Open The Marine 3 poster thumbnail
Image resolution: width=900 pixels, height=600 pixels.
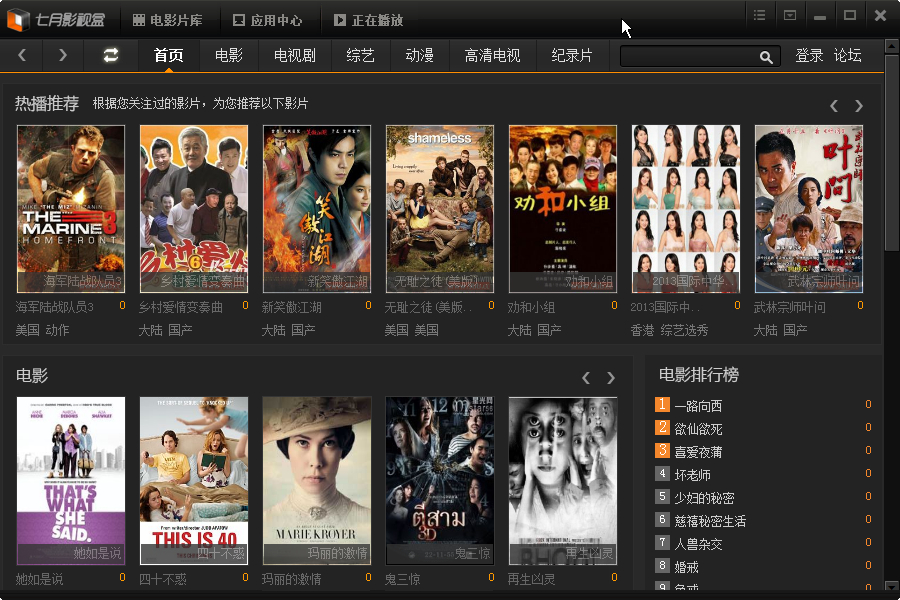coord(71,209)
